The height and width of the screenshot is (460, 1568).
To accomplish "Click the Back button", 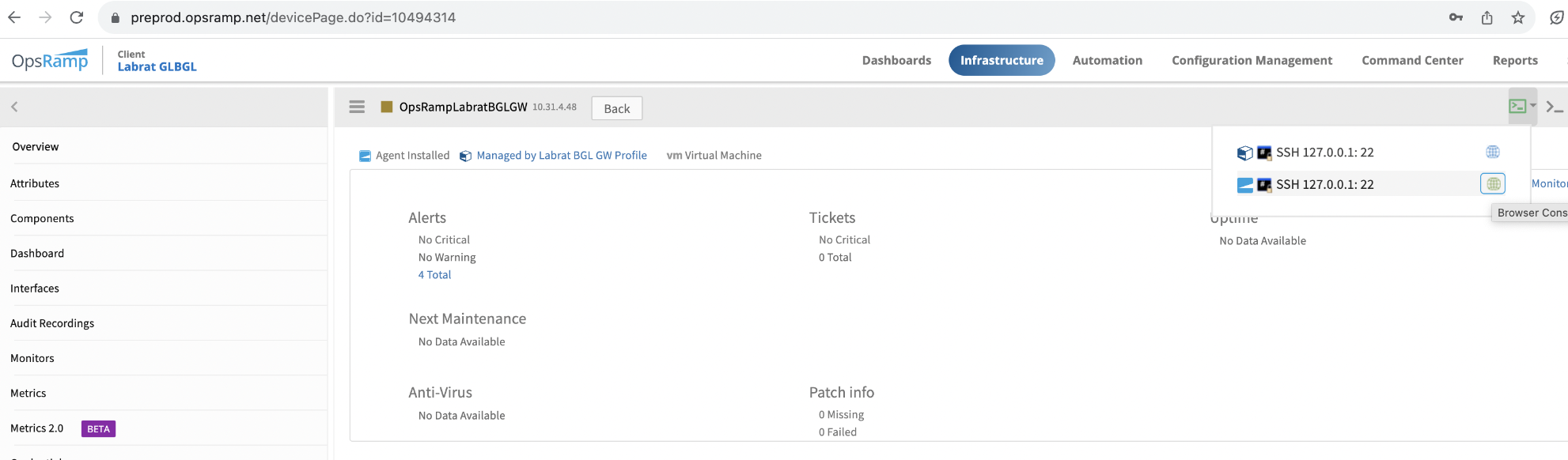I will point(616,108).
